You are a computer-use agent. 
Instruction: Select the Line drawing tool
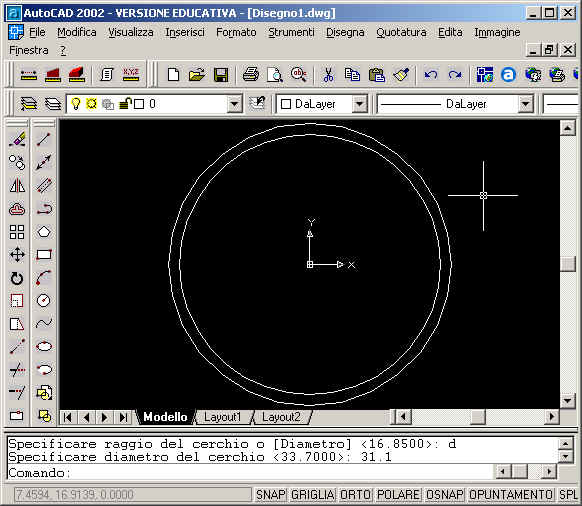pos(43,140)
